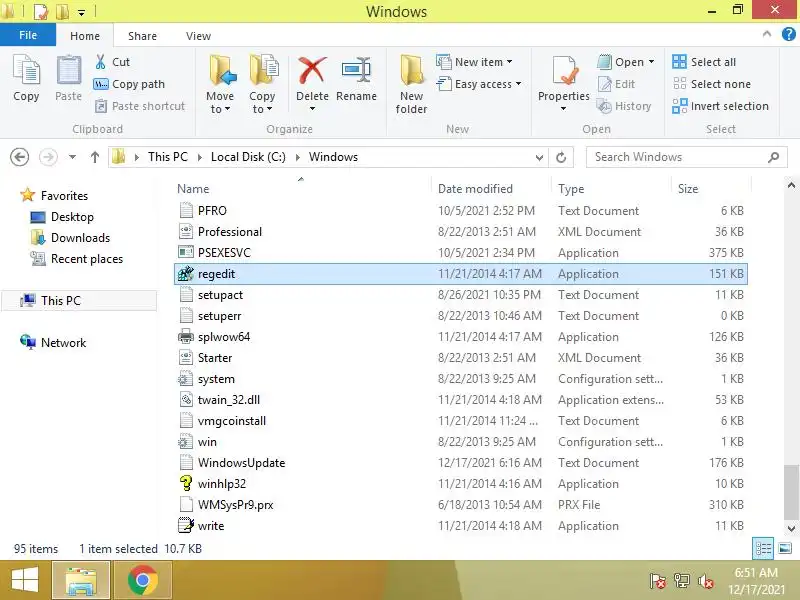This screenshot has width=800, height=600.
Task: Open Explorer Help question mark
Action: [x=788, y=34]
